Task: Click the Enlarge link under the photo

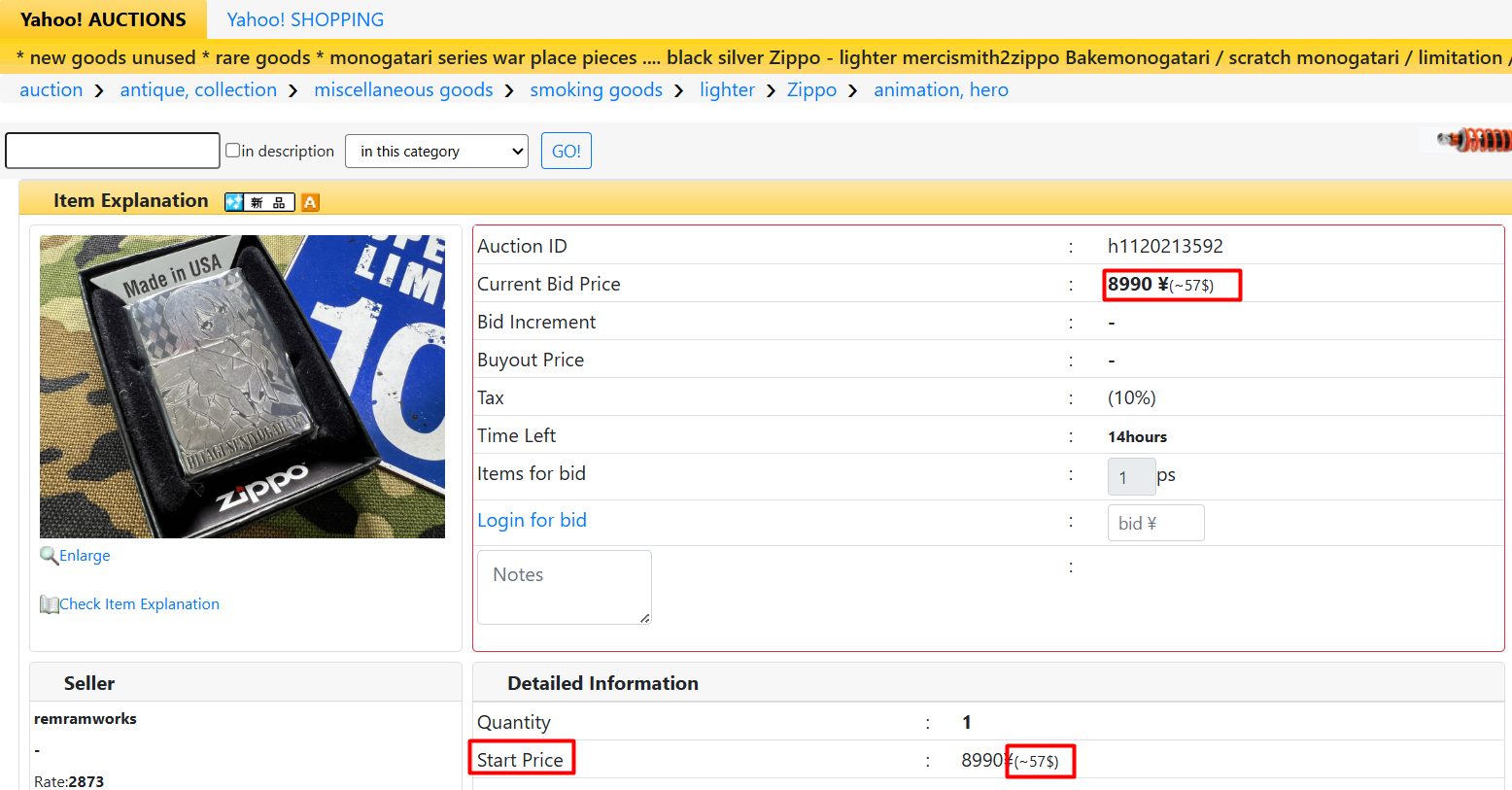Action: (85, 556)
